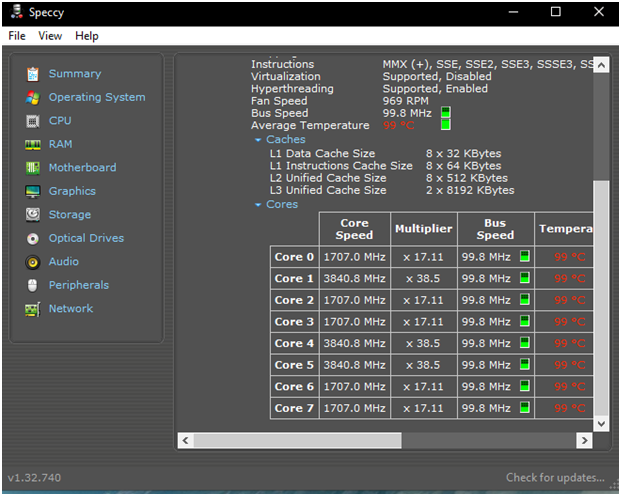Click the Bus Speed column header
The height and width of the screenshot is (496, 621).
[x=495, y=229]
